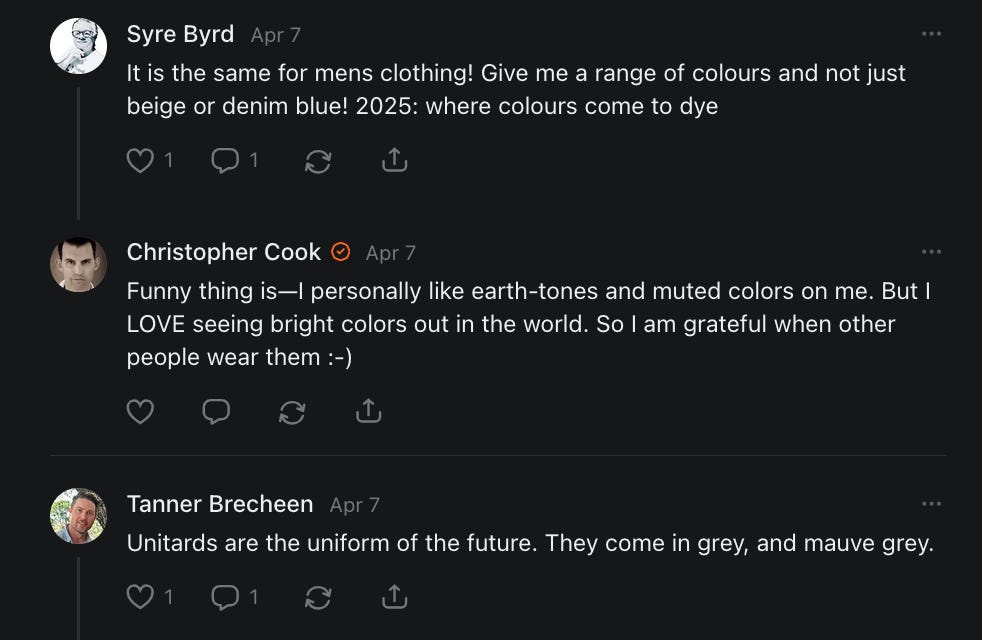Screen dimensions: 982x640
Task: Open Apr 7 timestamp on Tanner's comment
Action: click(355, 505)
